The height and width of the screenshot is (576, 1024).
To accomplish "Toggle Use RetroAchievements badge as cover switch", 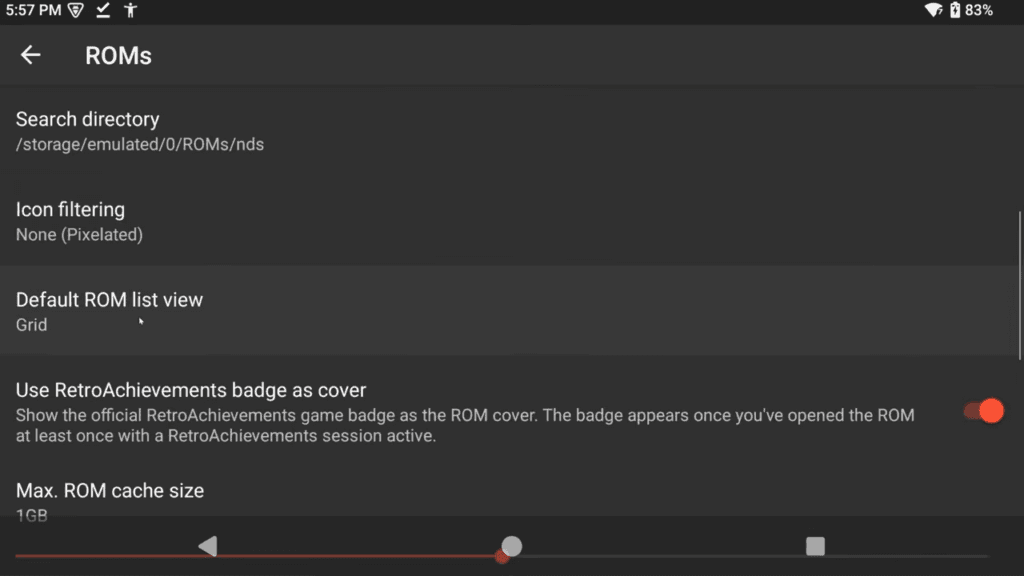I will 984,411.
